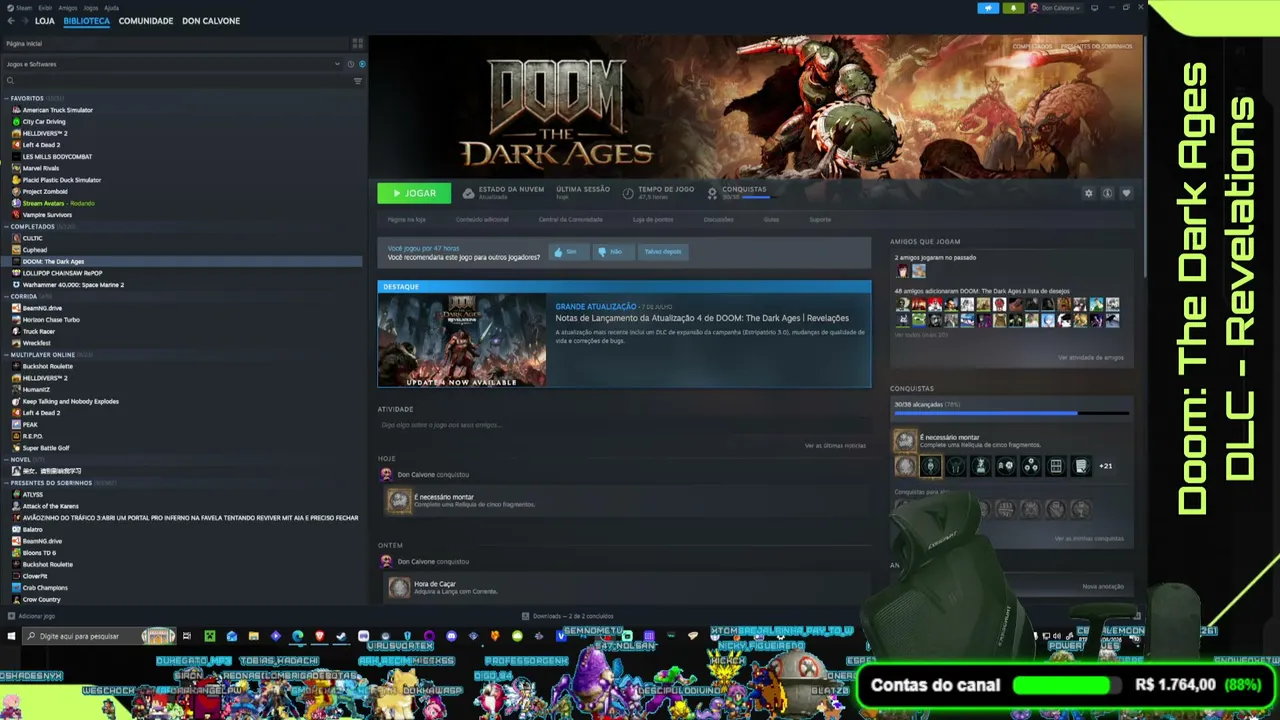Open the advanced filters icon beside search
Screen dimensions: 1280x720
358,81
